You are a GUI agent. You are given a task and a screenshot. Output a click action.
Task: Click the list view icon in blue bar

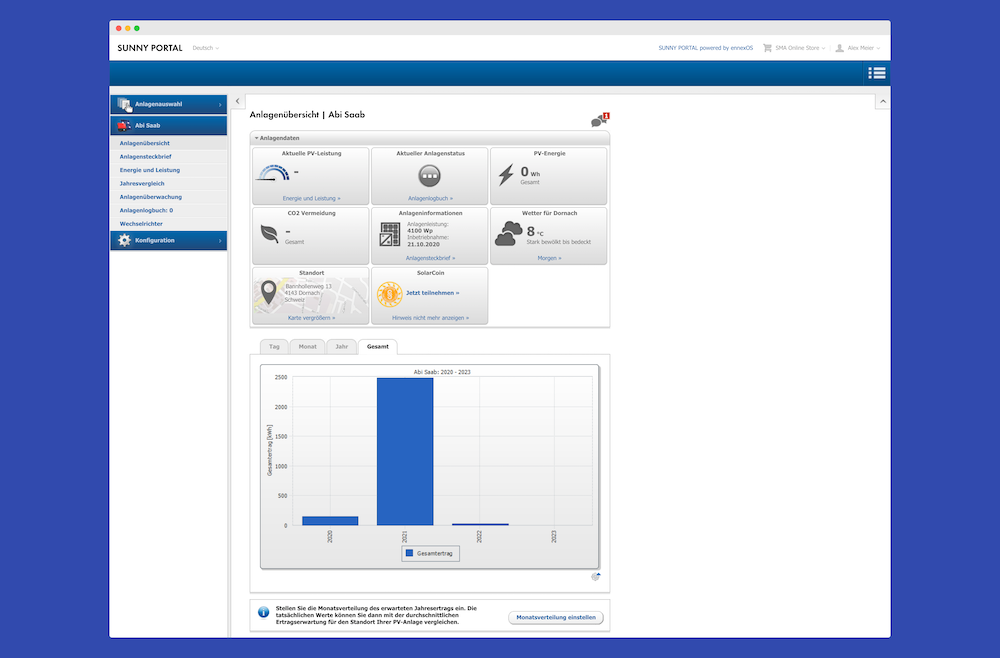pyautogui.click(x=877, y=73)
